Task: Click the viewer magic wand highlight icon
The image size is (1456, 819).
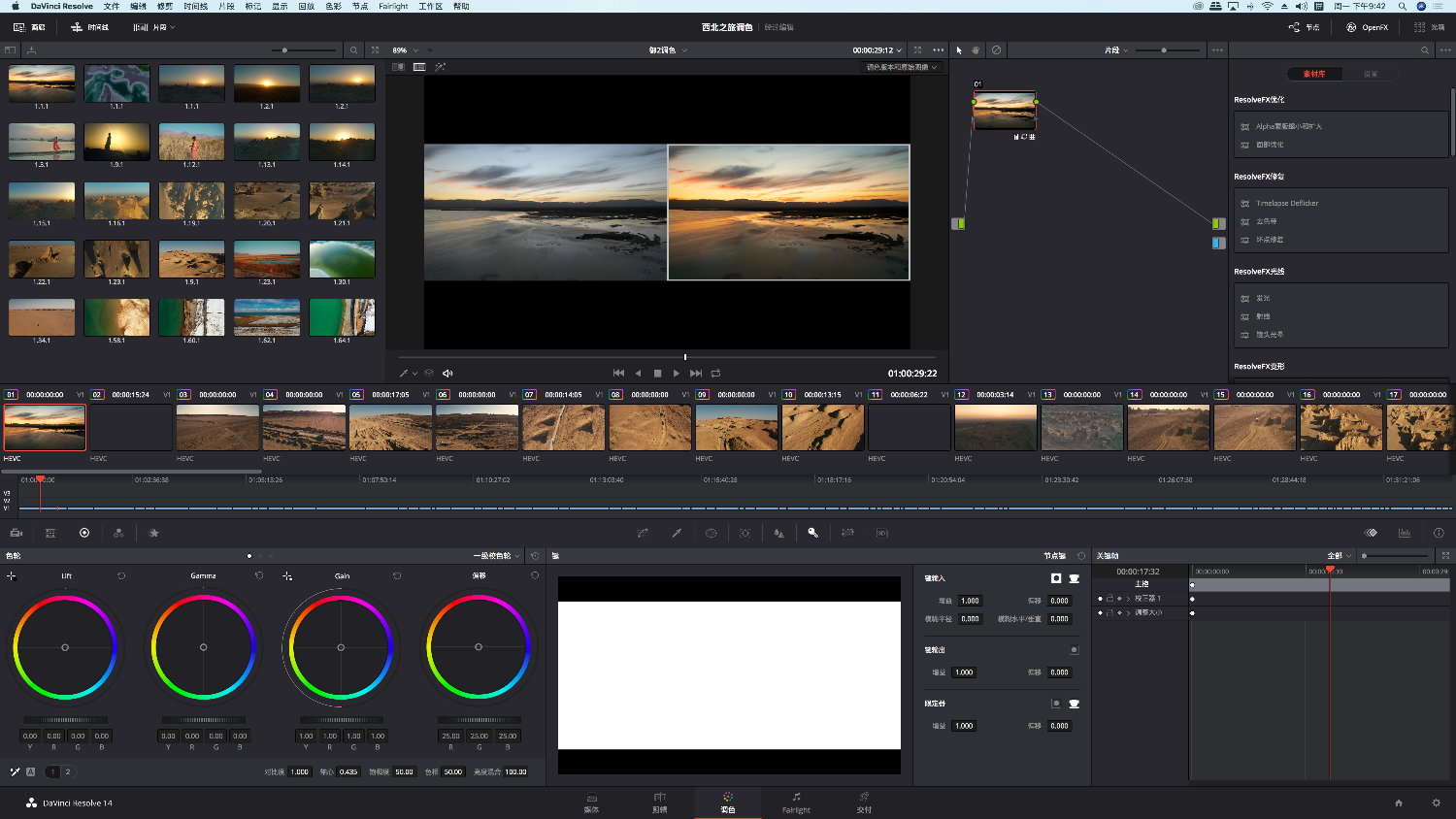Action: click(x=440, y=67)
